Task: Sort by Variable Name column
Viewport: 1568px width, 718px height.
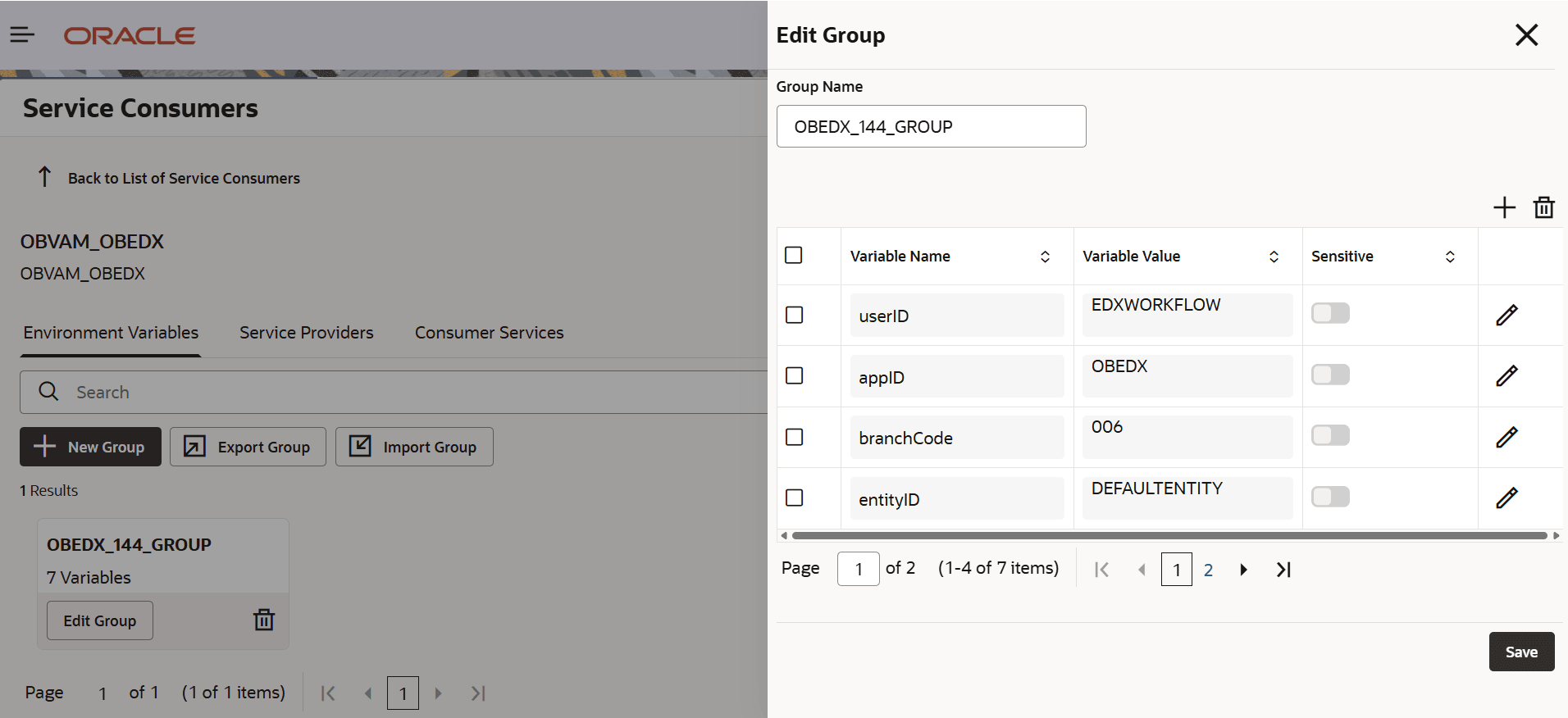Action: coord(1045,257)
